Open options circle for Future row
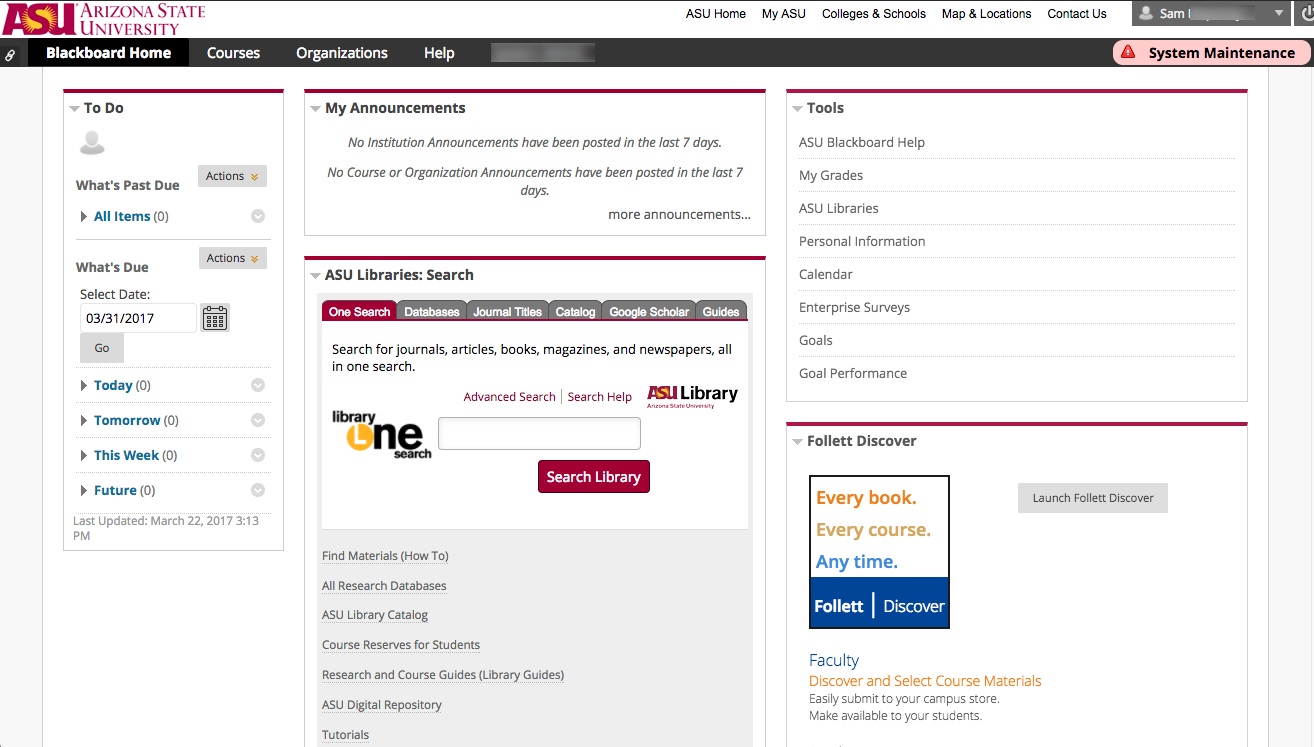Image resolution: width=1314 pixels, height=747 pixels. pos(258,490)
